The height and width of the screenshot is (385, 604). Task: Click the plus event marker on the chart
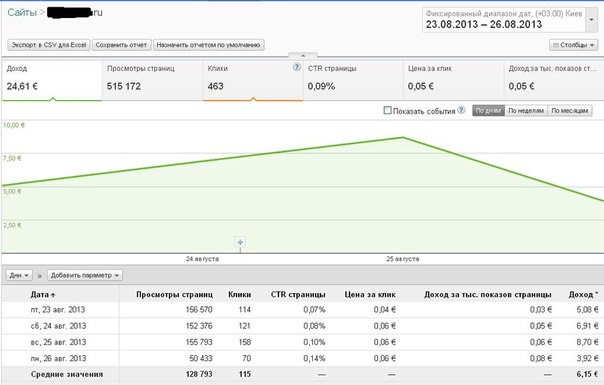coord(240,242)
